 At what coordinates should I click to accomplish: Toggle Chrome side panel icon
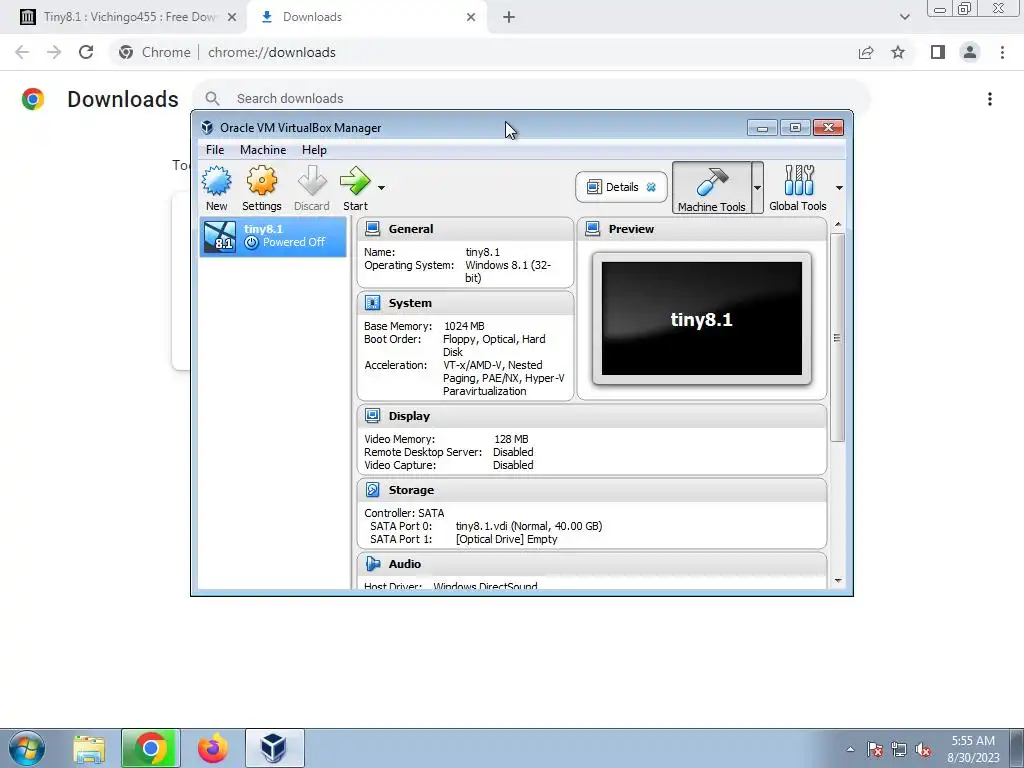tap(938, 52)
